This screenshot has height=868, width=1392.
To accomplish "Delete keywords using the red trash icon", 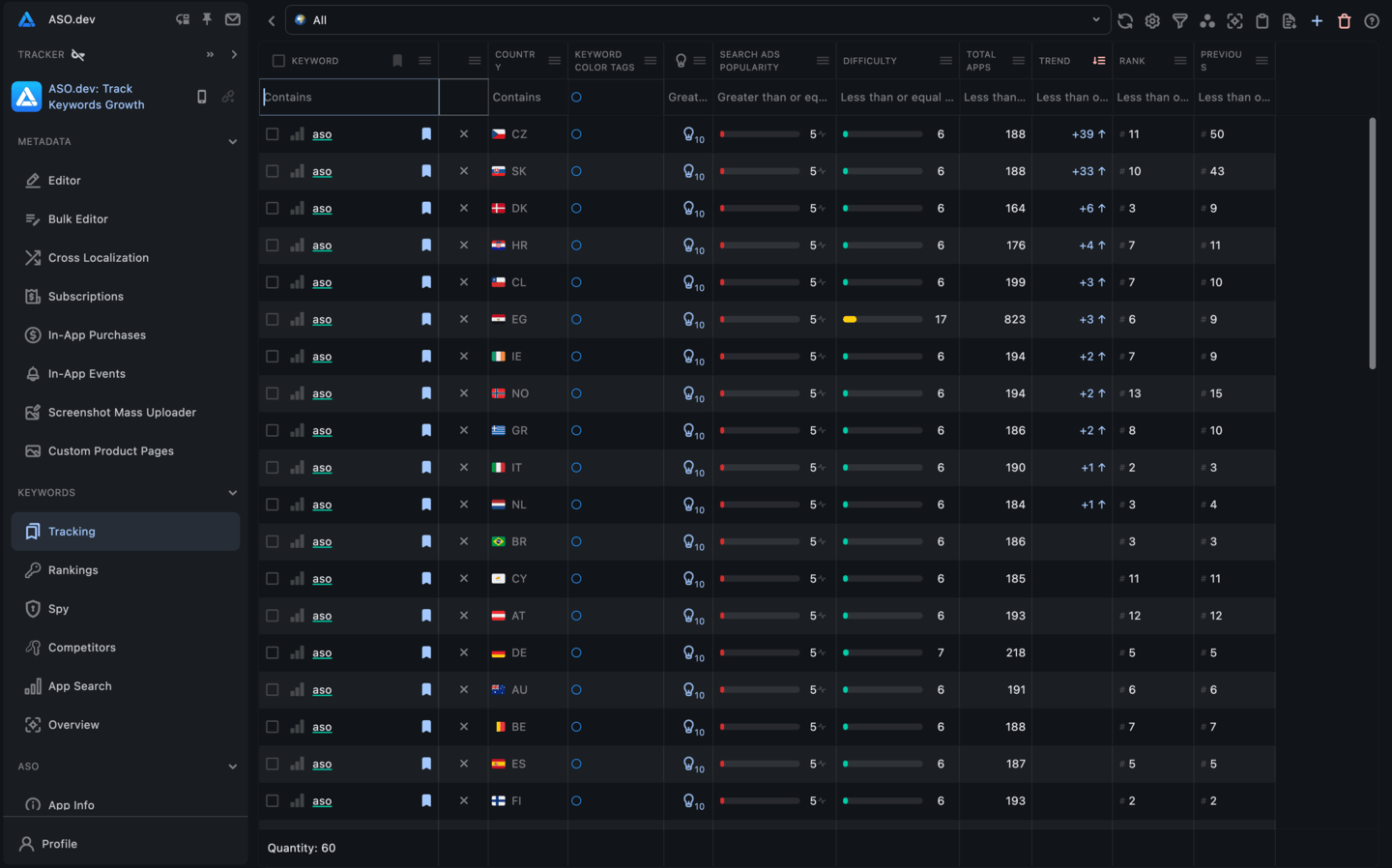I will click(1344, 19).
